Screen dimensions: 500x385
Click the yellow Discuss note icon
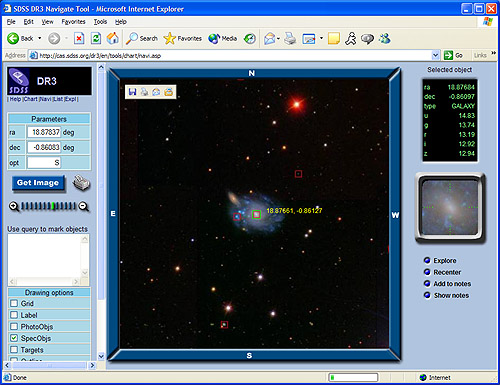[x=334, y=38]
